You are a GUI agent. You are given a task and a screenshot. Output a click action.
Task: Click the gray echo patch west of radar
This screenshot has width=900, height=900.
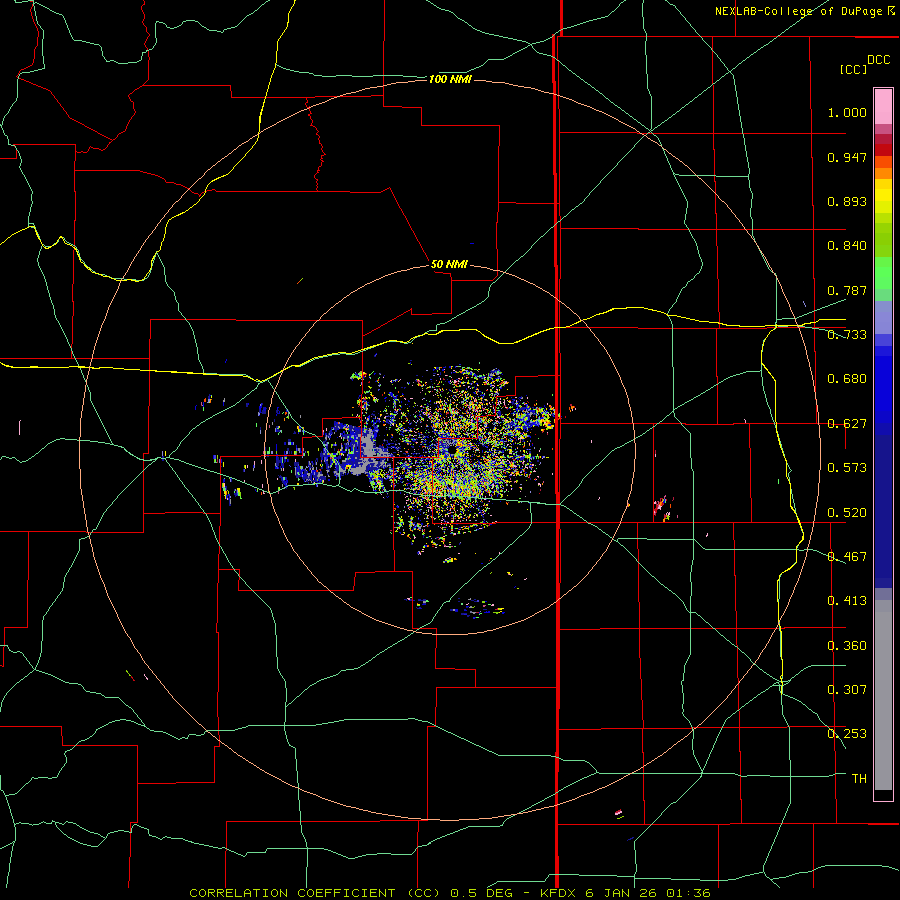tap(370, 454)
